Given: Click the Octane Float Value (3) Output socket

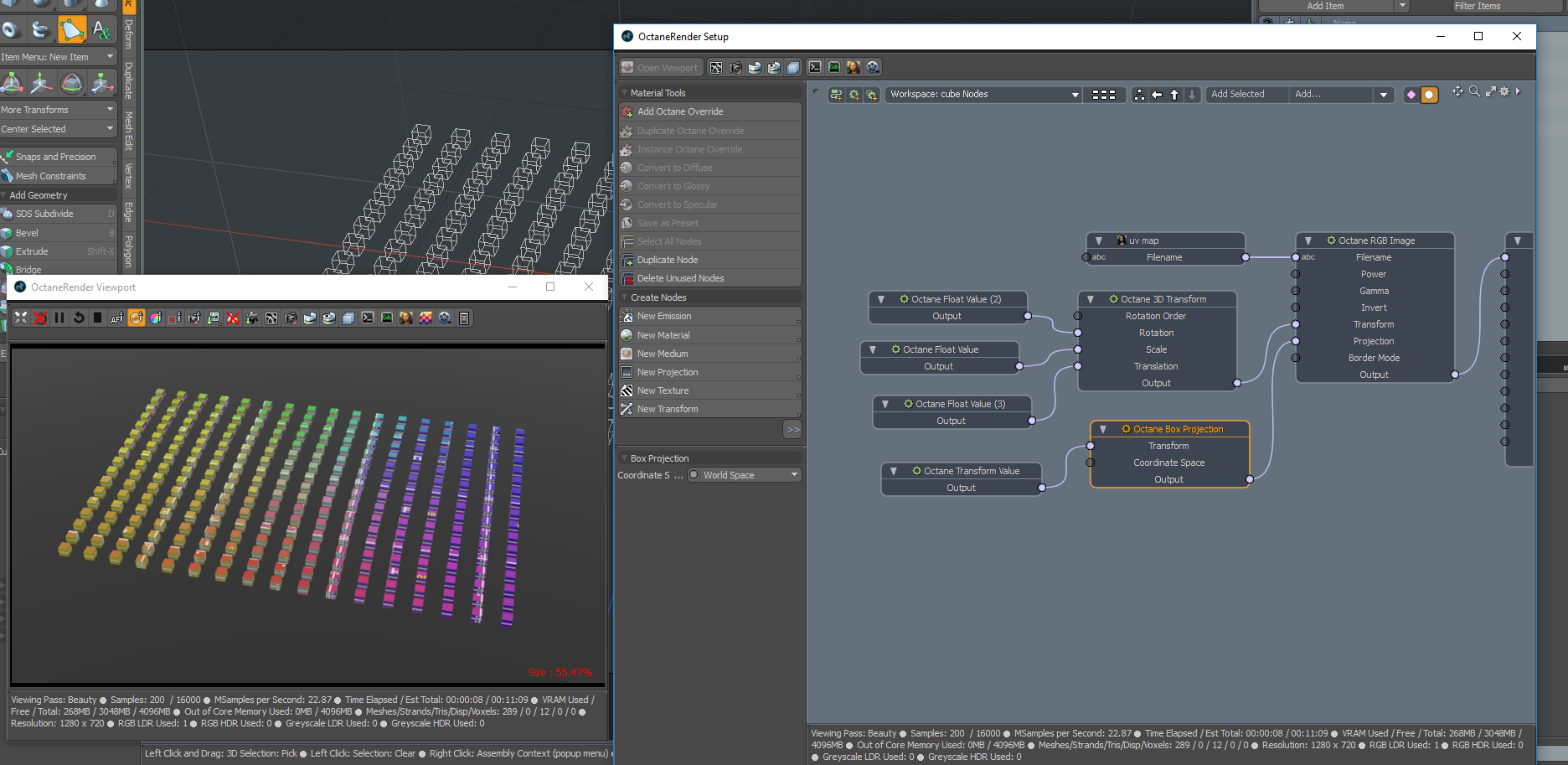Looking at the screenshot, I should [1032, 421].
